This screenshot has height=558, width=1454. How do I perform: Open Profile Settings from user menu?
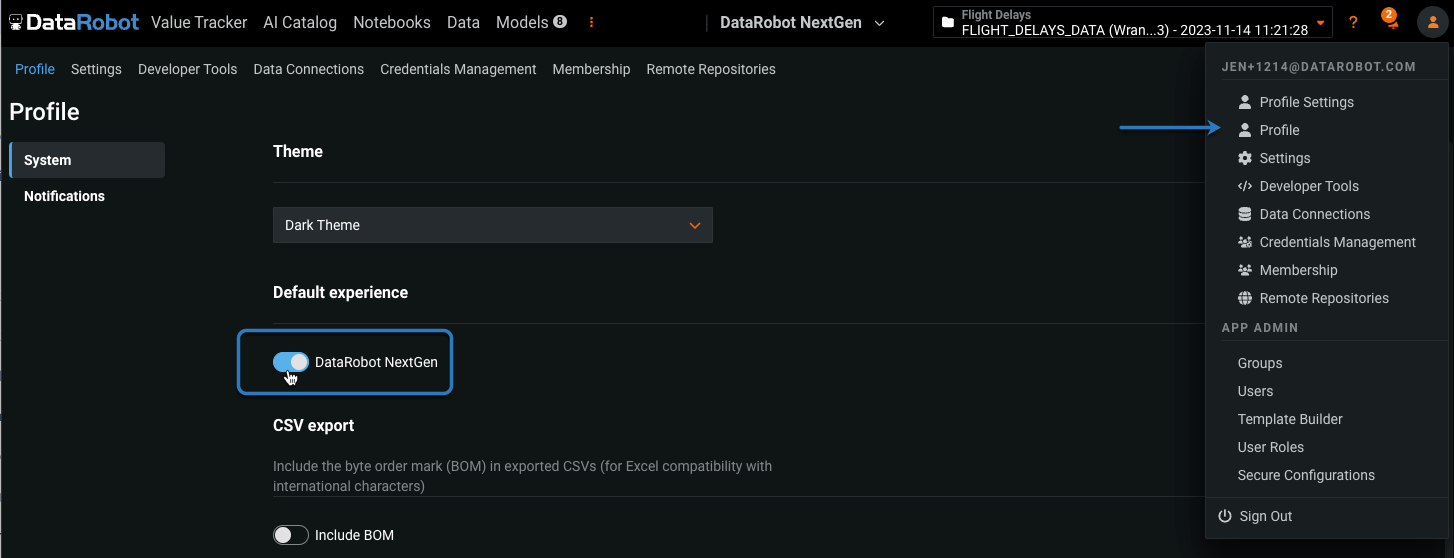click(x=1306, y=102)
